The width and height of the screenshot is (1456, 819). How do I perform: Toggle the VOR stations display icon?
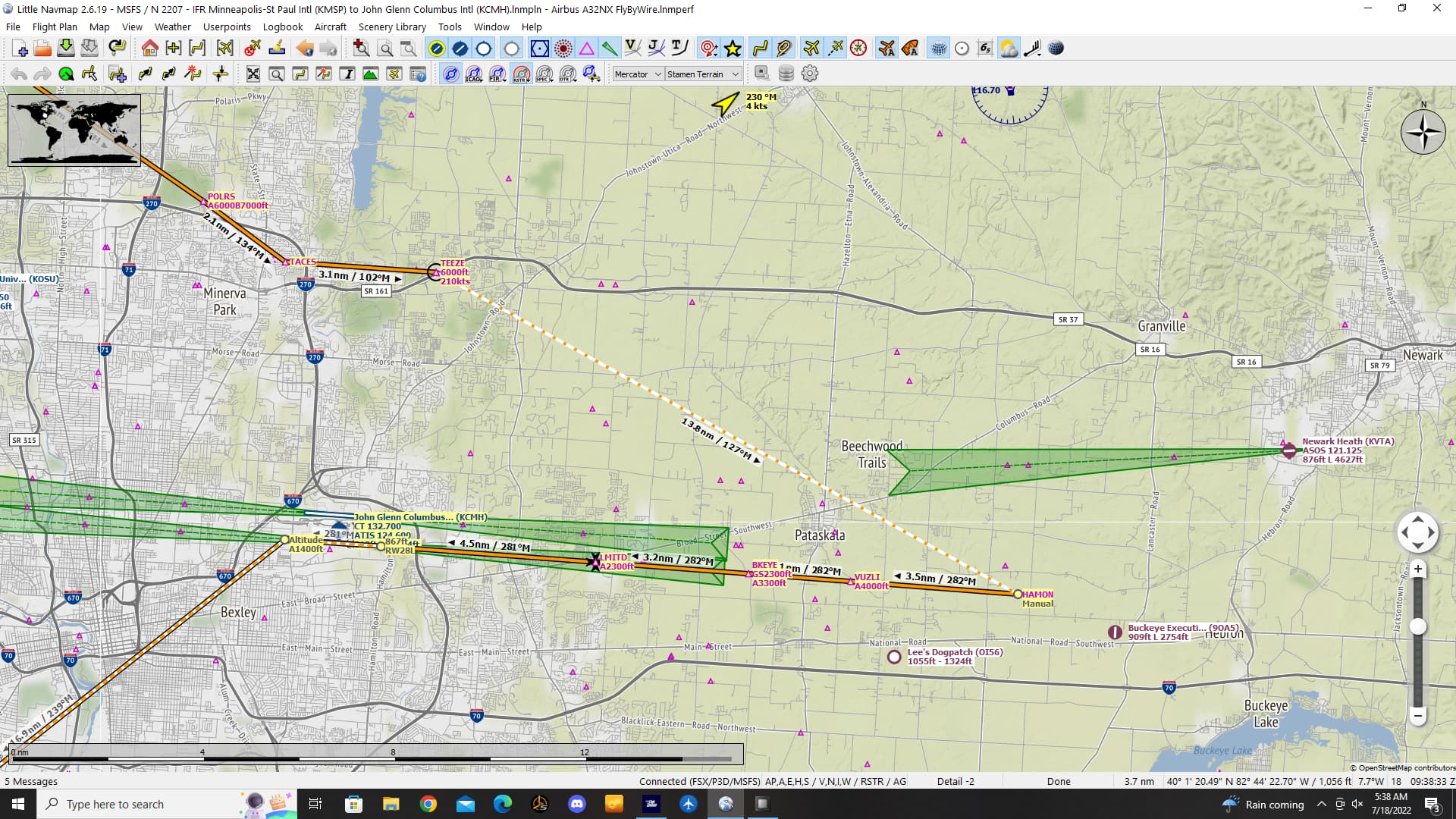pyautogui.click(x=539, y=49)
